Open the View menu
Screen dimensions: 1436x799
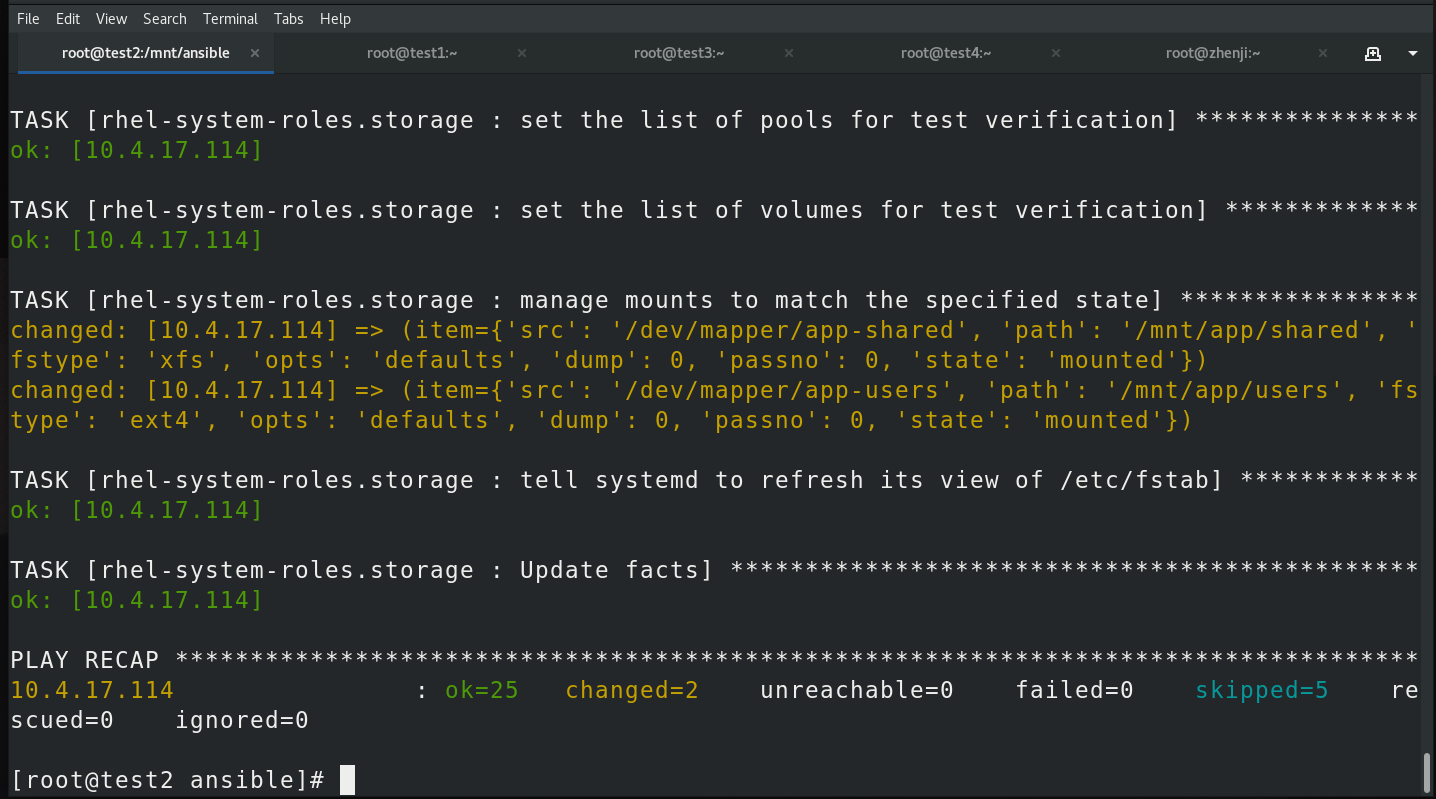click(112, 18)
